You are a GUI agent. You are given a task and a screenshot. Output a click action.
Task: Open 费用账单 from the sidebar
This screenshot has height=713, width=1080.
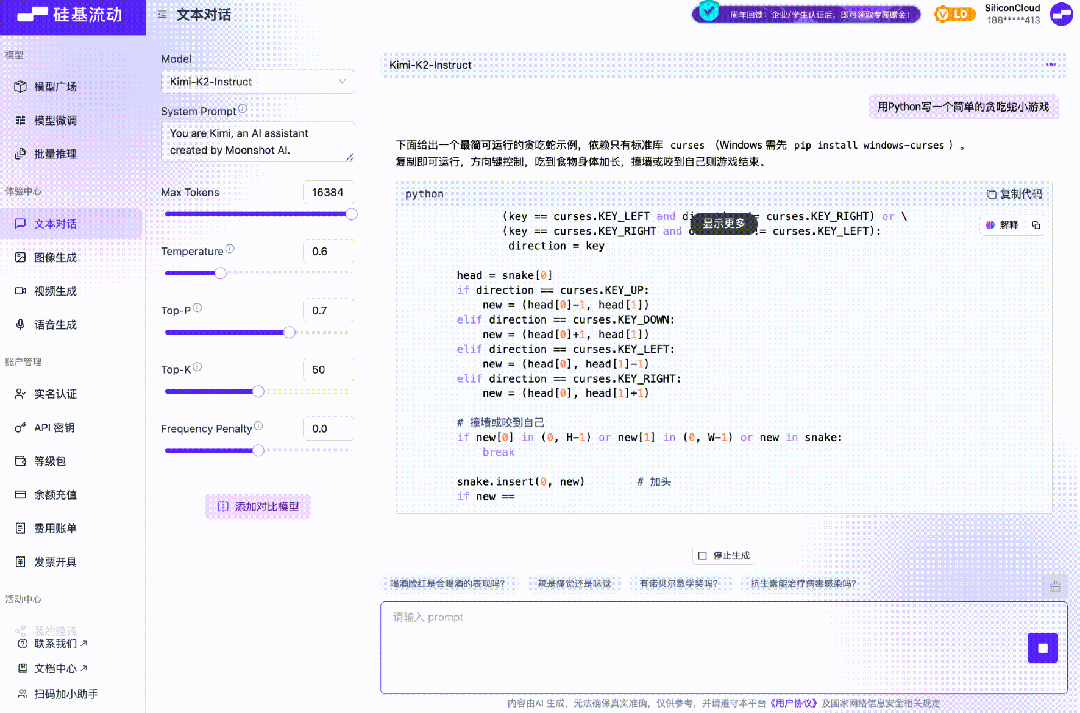tap(60, 528)
